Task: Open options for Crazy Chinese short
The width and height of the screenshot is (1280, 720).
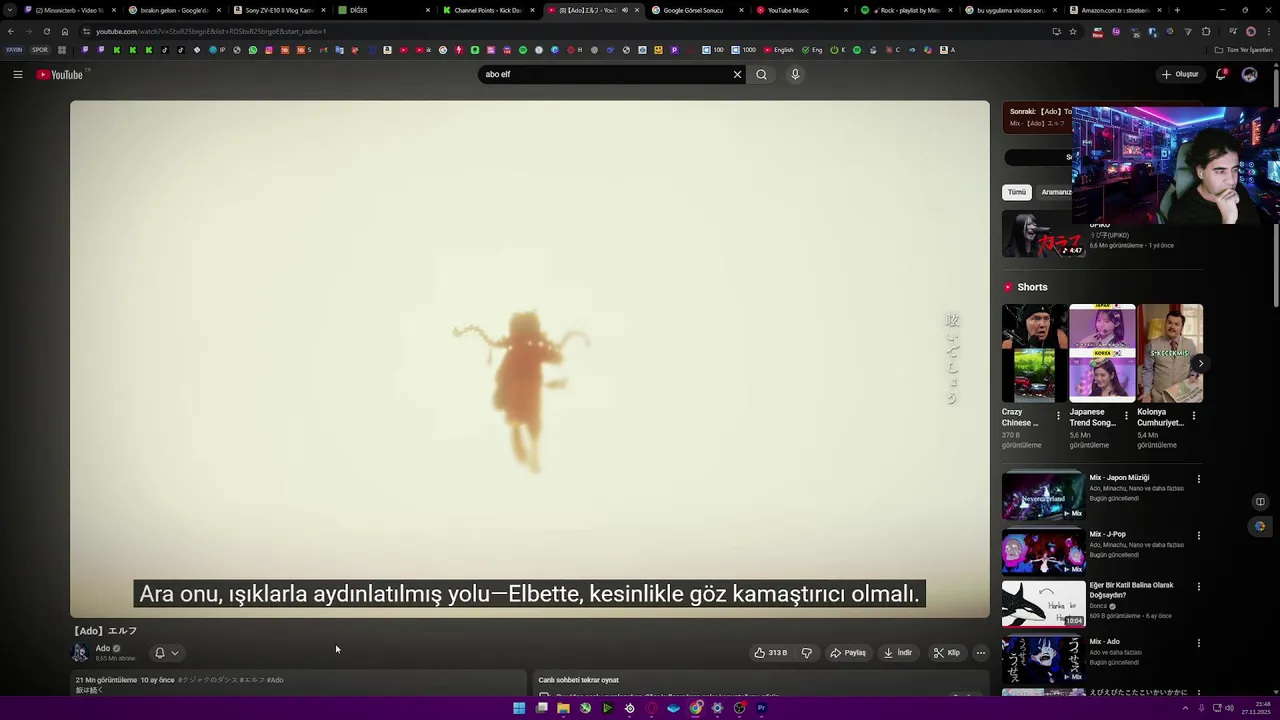Action: [x=1059, y=416]
